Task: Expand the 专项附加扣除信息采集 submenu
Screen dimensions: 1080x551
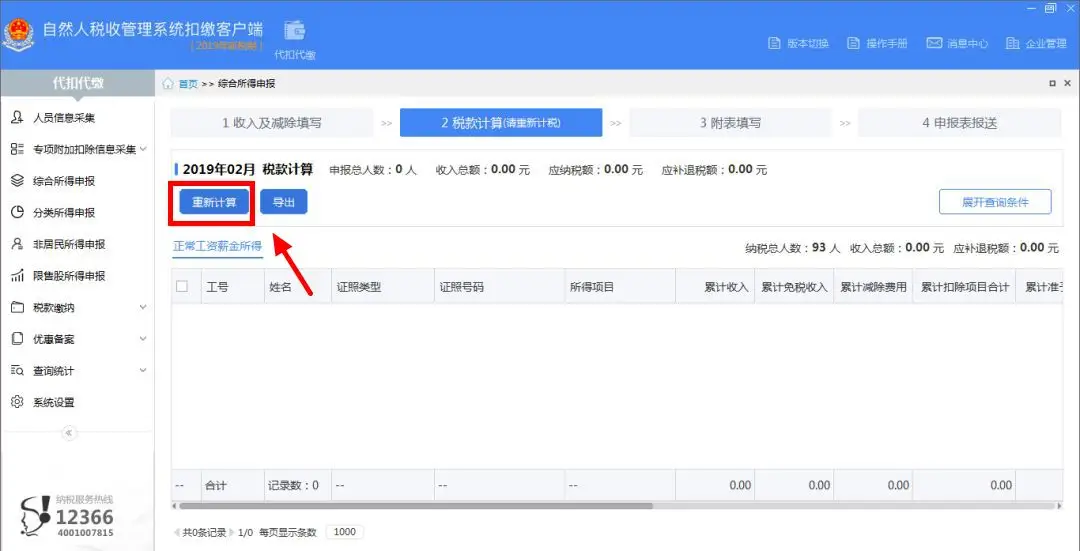Action: click(143, 149)
